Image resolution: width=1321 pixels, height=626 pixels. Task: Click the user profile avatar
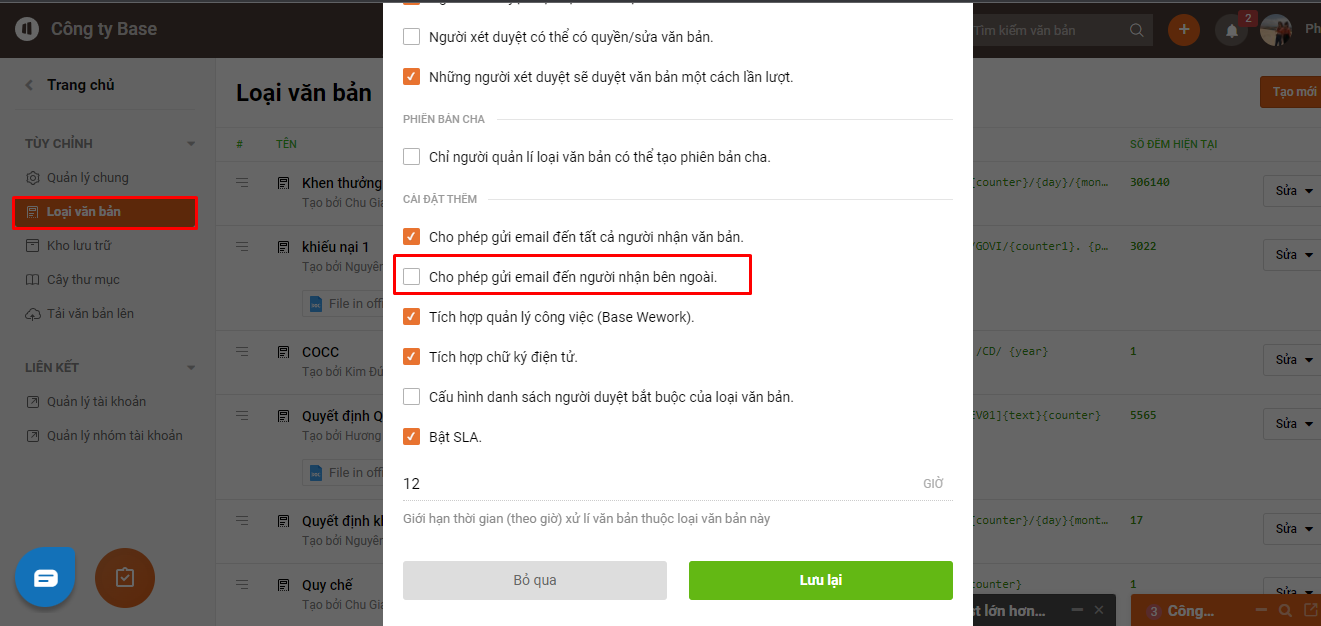tap(1276, 30)
